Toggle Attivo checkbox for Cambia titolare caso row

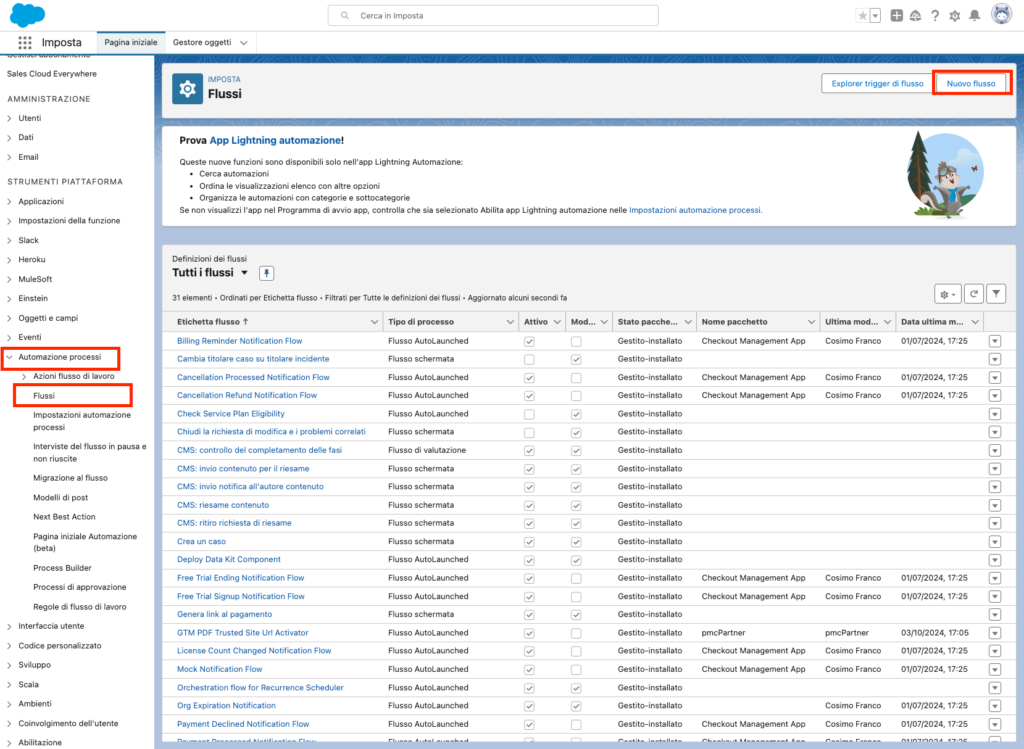[529, 359]
